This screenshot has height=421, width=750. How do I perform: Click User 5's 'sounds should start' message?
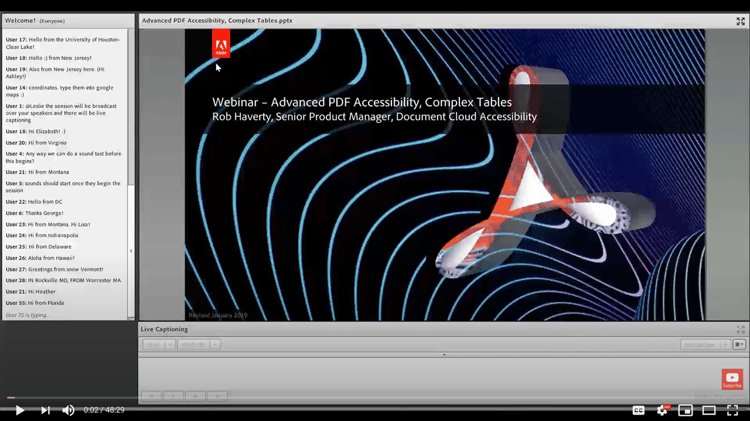point(63,187)
